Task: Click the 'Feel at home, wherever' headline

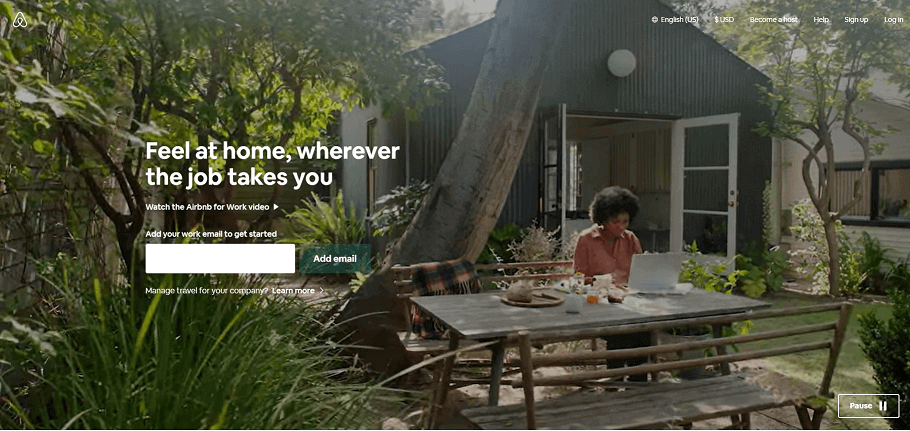Action: click(x=272, y=151)
